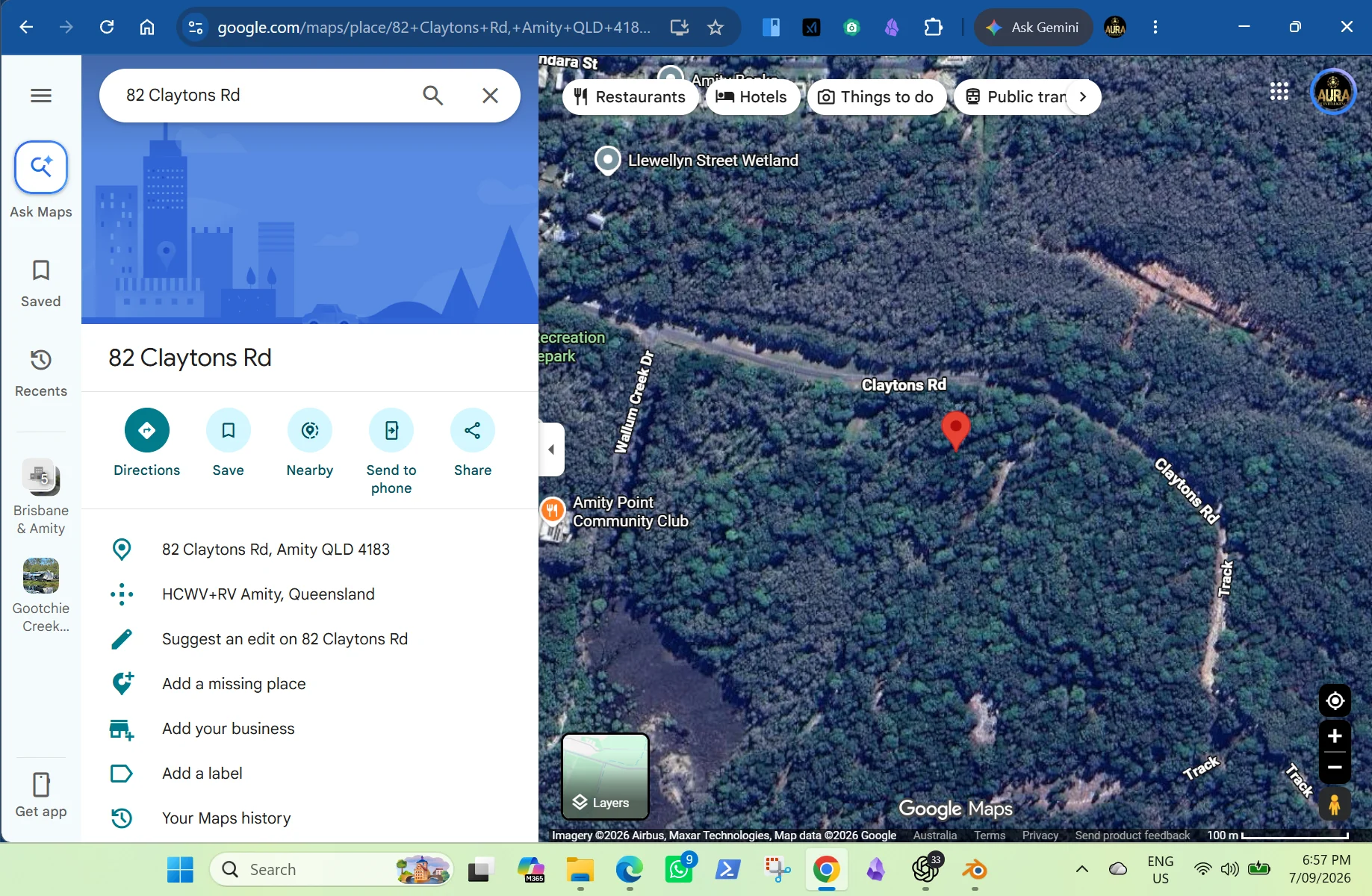1372x896 pixels.
Task: Open Ask Maps
Action: tap(41, 181)
